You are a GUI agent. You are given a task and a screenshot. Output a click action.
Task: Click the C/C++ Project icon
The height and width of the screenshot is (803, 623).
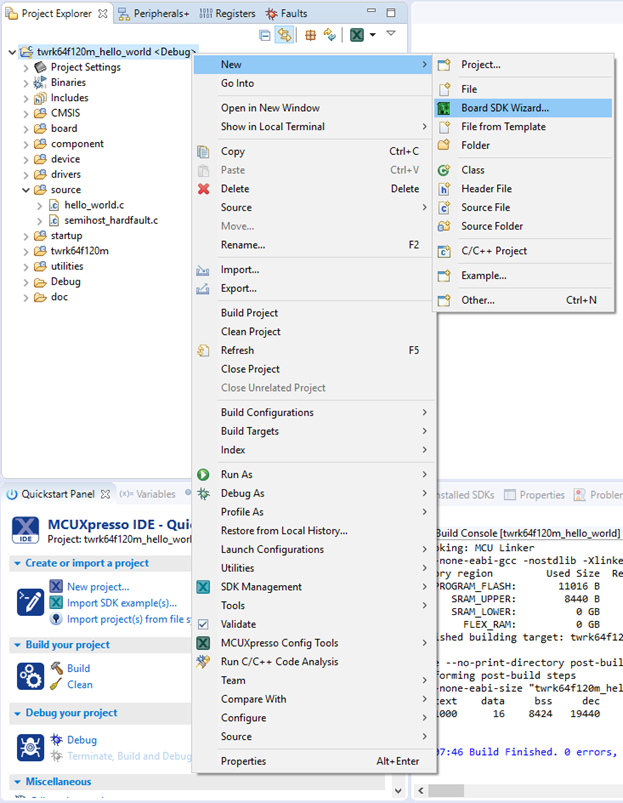point(444,251)
